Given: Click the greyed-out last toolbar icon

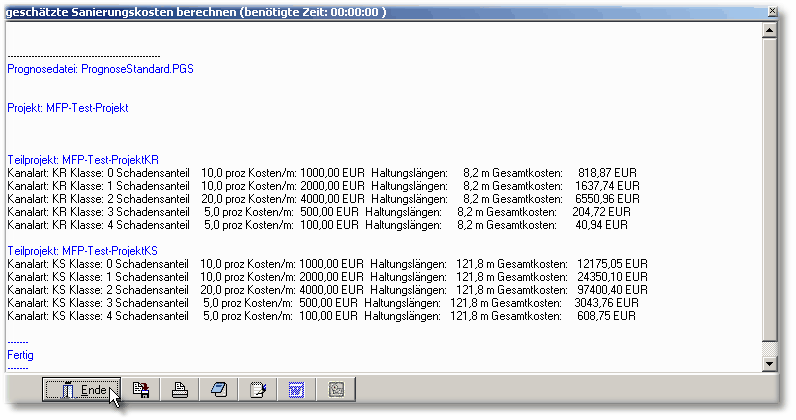Looking at the screenshot, I should [333, 390].
